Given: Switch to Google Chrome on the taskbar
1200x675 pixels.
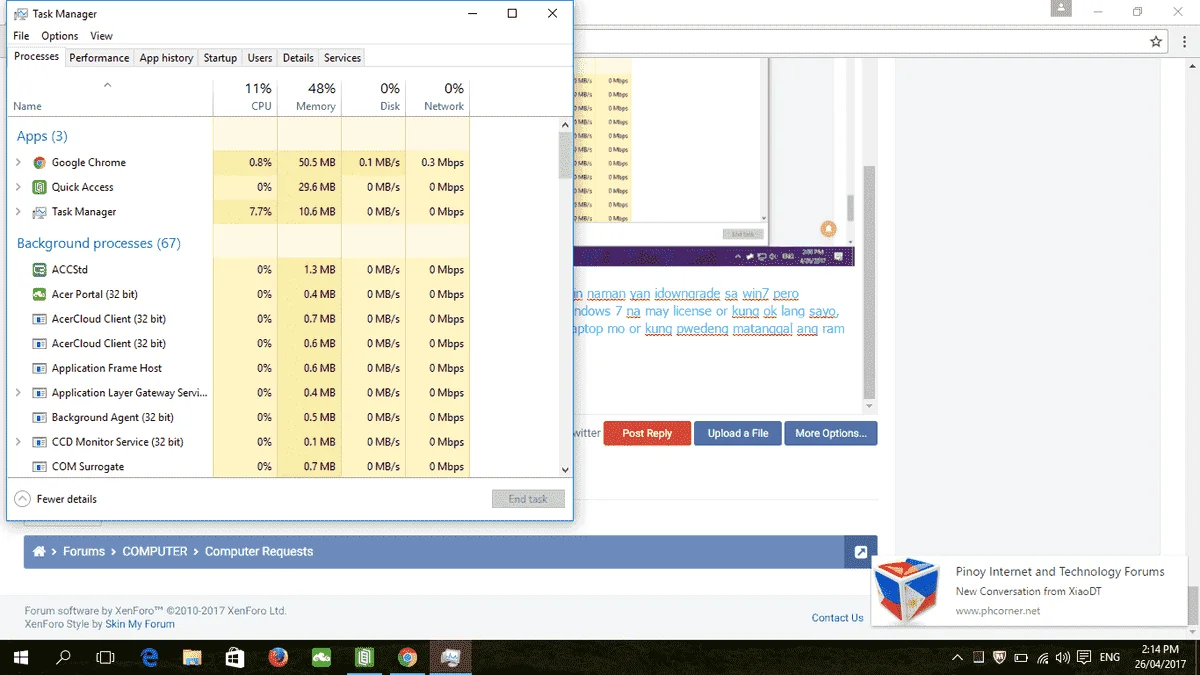Looking at the screenshot, I should [x=407, y=657].
